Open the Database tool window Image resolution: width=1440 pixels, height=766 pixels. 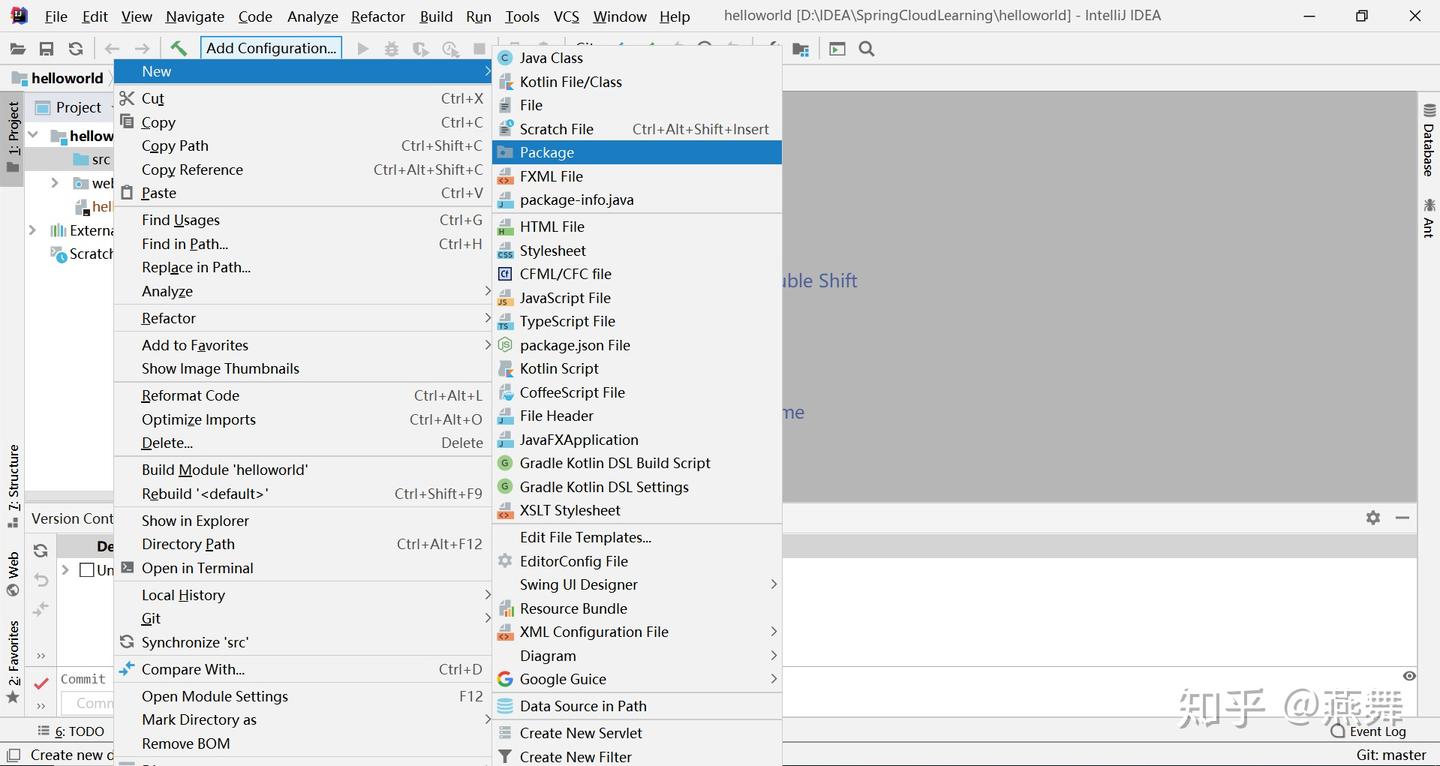(x=1428, y=141)
